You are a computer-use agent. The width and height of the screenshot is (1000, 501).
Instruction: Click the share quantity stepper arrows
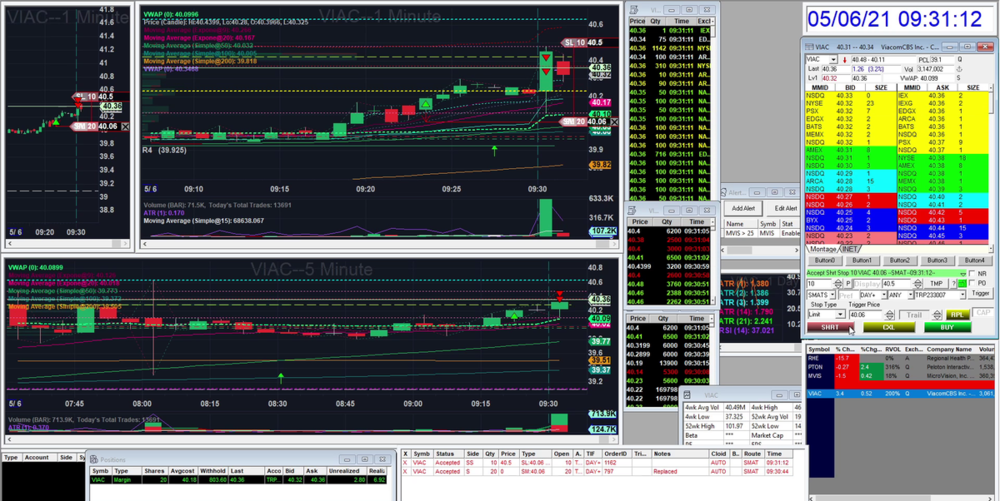pos(838,283)
